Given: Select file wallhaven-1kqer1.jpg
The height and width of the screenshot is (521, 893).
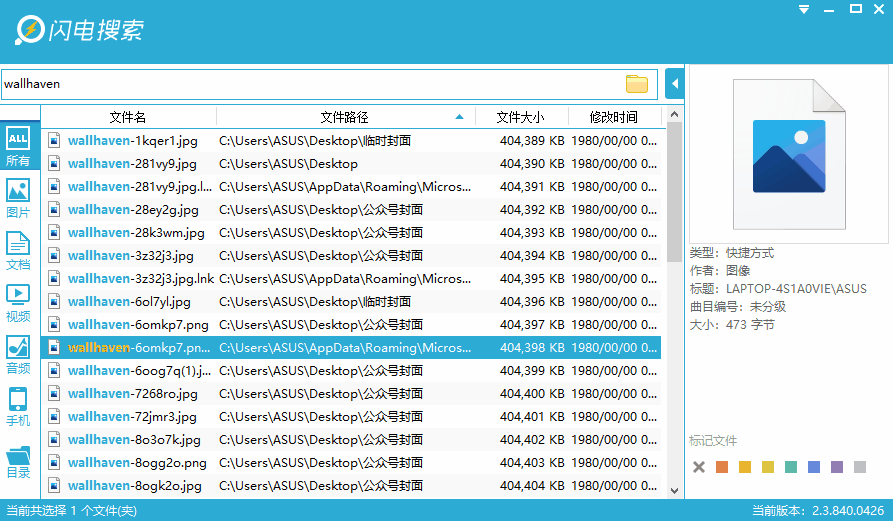Looking at the screenshot, I should (351, 141).
